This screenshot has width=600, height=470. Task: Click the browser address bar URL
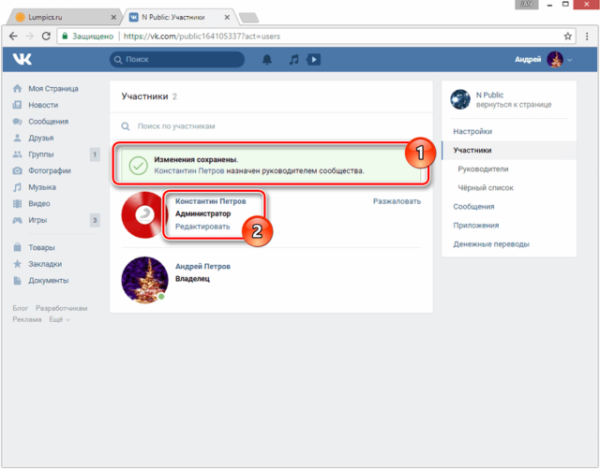click(202, 36)
